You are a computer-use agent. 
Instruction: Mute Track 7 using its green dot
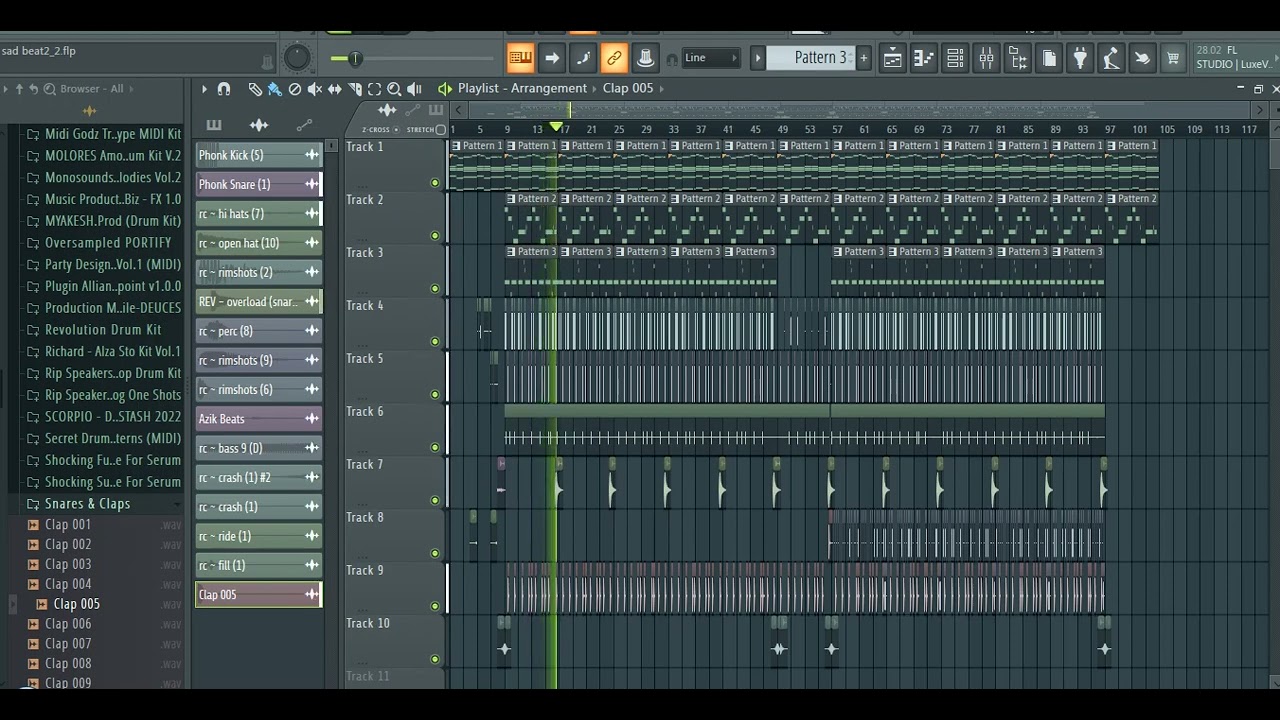[x=435, y=501]
